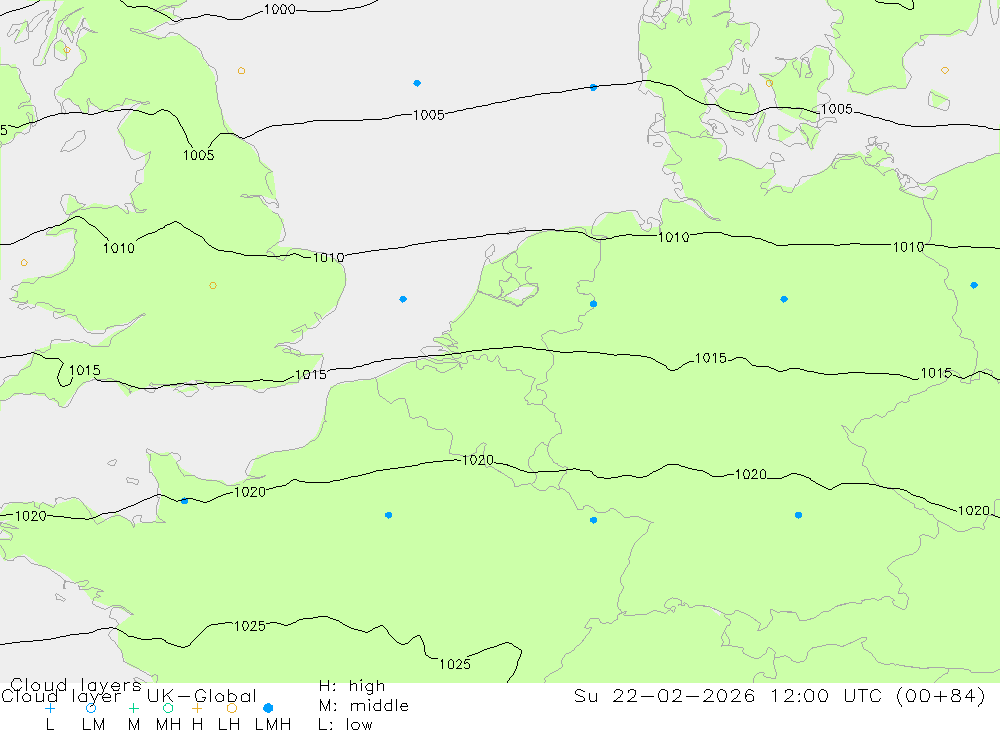Click the green open circle MH legend symbol
This screenshot has height=733, width=1000.
tap(168, 708)
